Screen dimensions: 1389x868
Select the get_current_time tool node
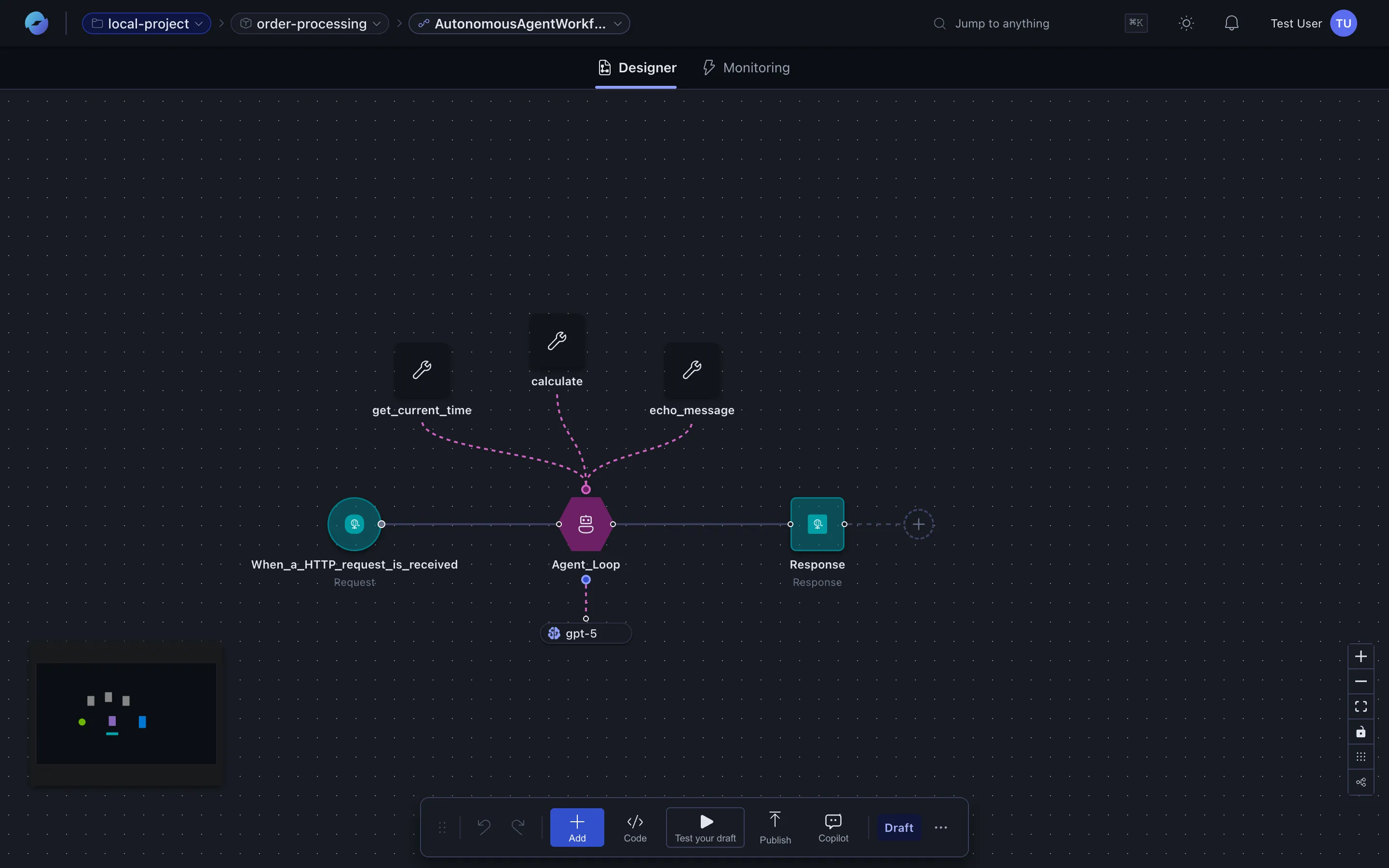pyautogui.click(x=422, y=370)
